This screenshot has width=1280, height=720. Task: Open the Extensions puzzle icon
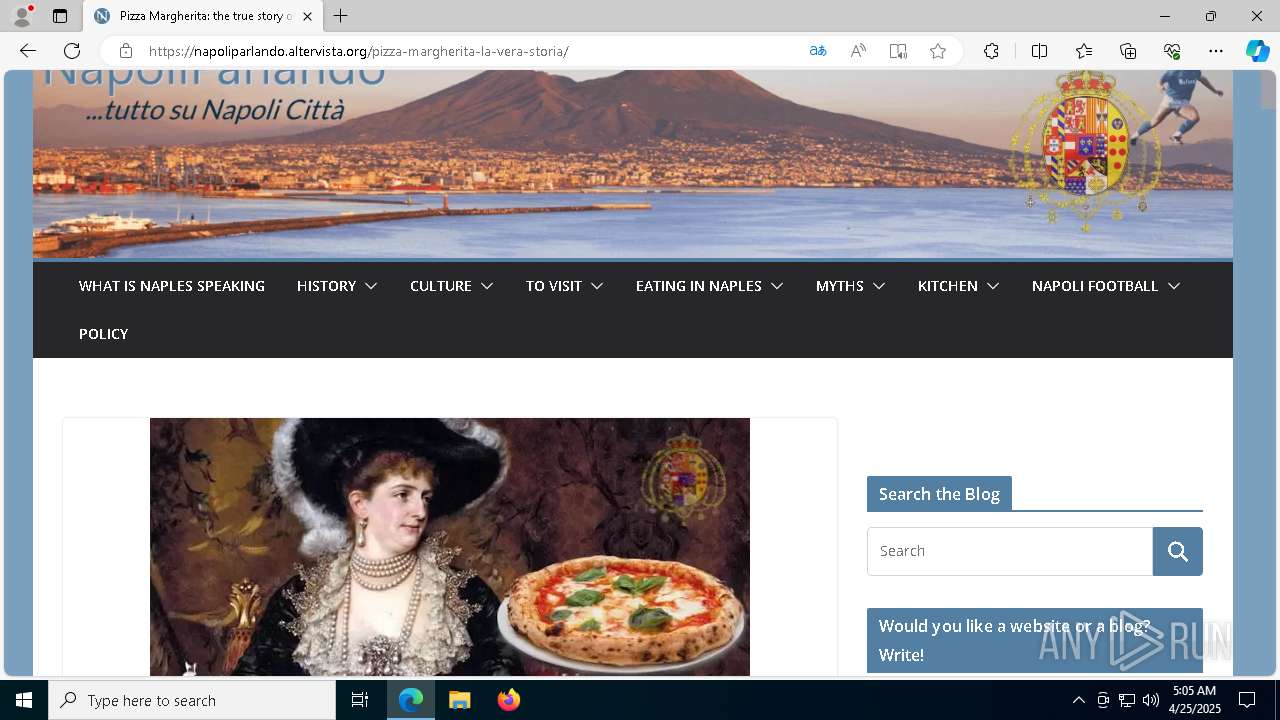point(991,51)
